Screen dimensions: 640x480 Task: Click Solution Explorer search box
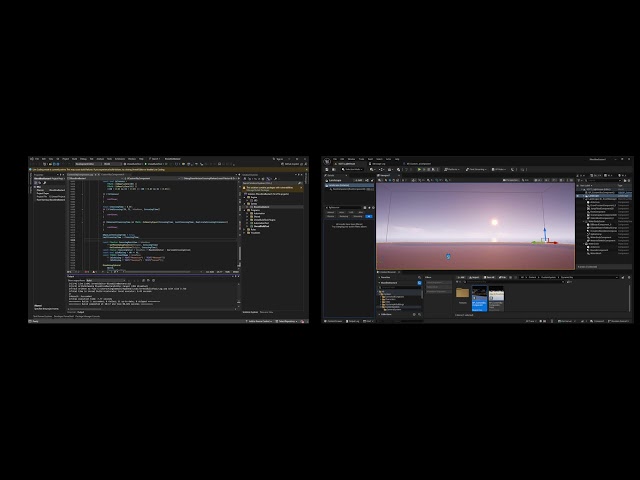click(273, 183)
